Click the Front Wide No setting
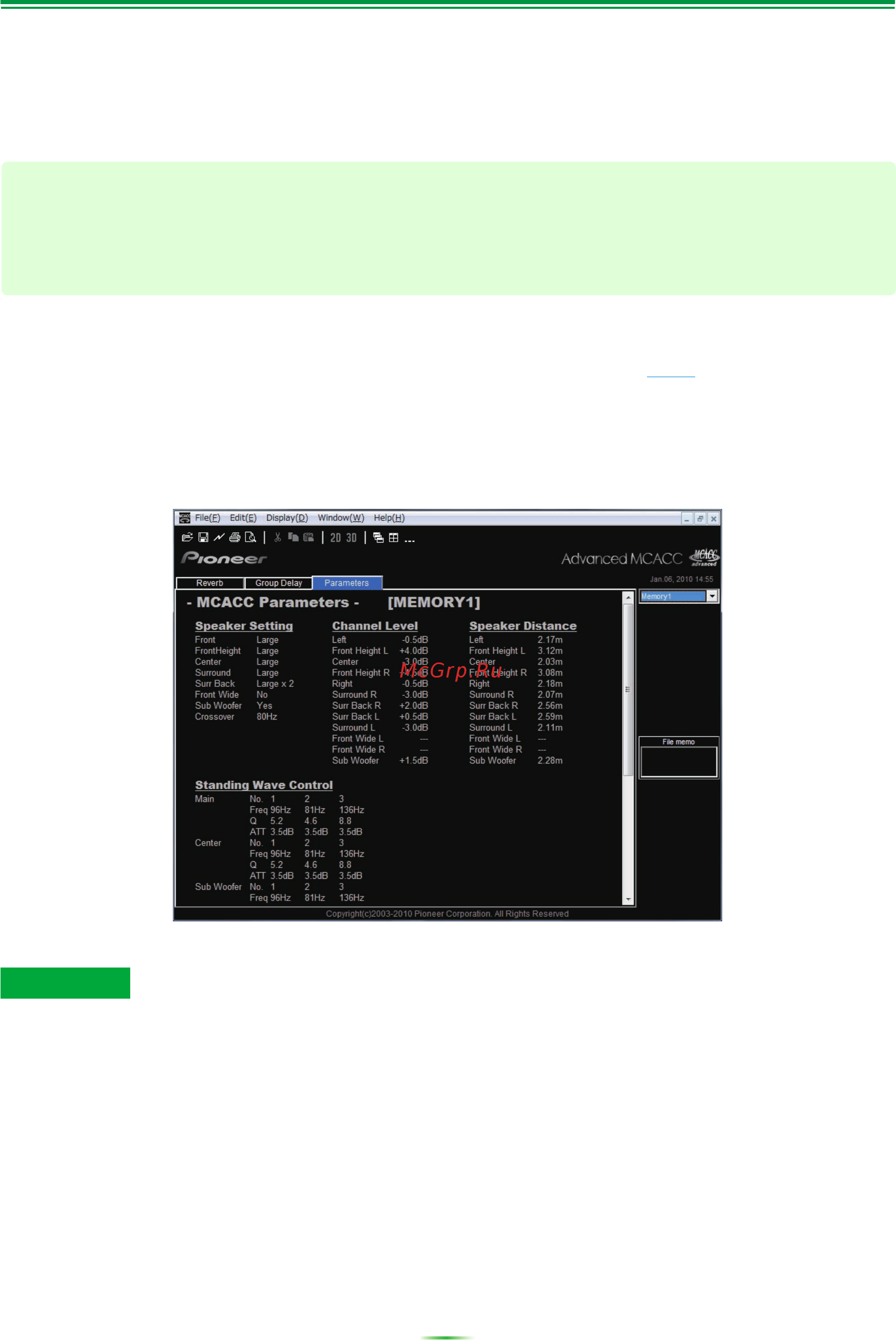Image resolution: width=896 pixels, height=1340 pixels. [263, 695]
